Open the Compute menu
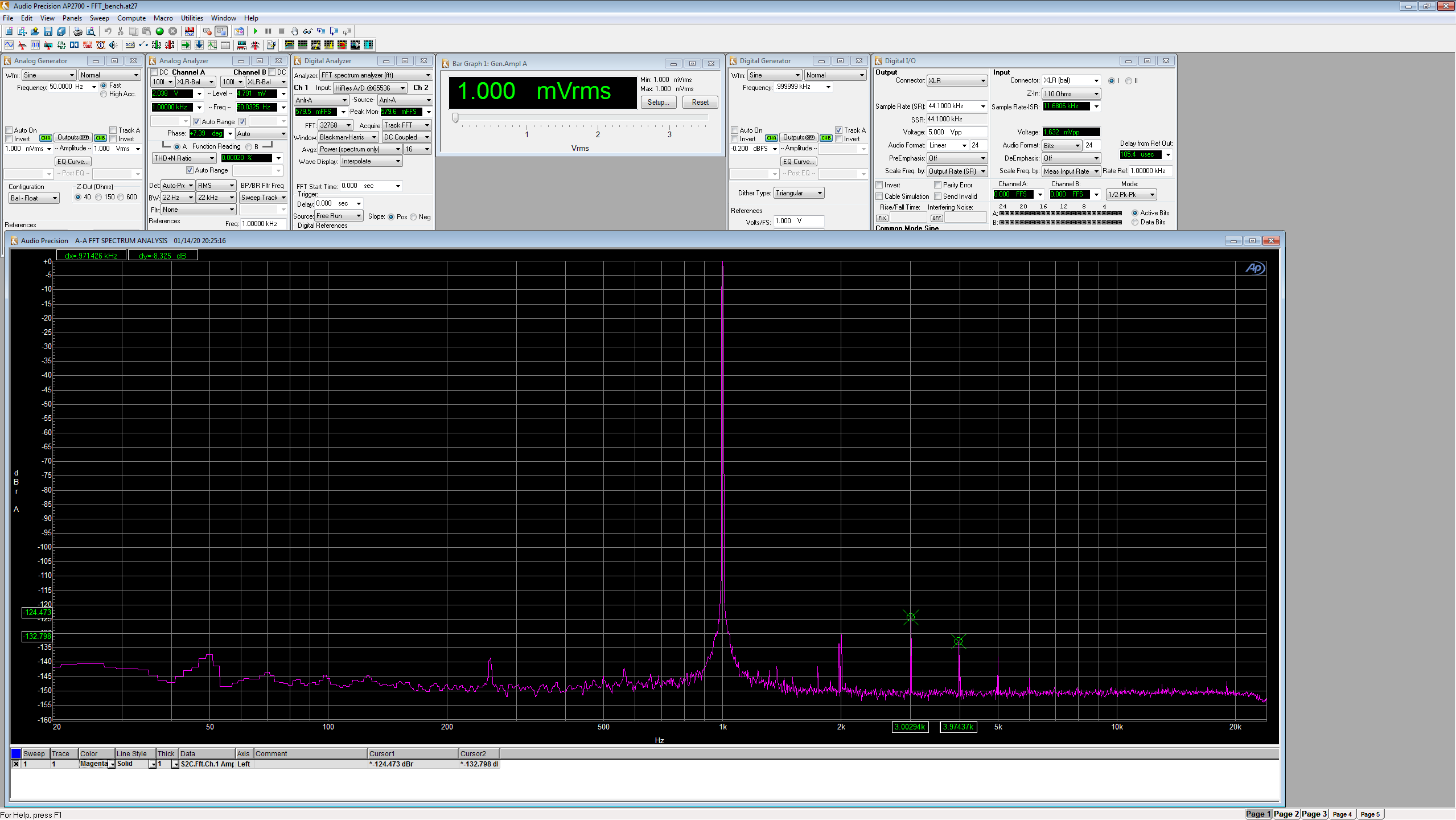 click(x=131, y=18)
